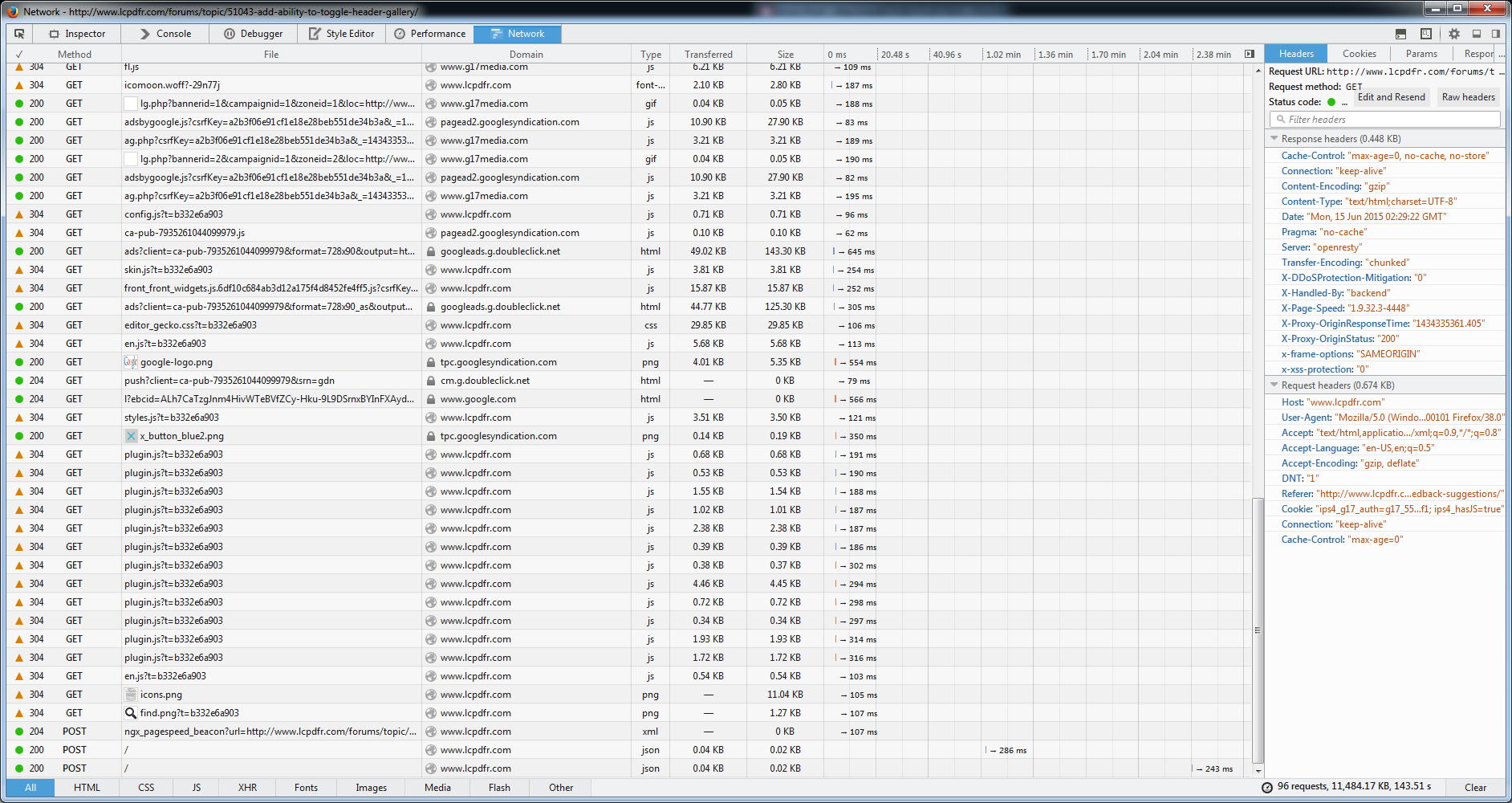
Task: Click the 243 ms waterfall bar marker
Action: coord(1193,769)
